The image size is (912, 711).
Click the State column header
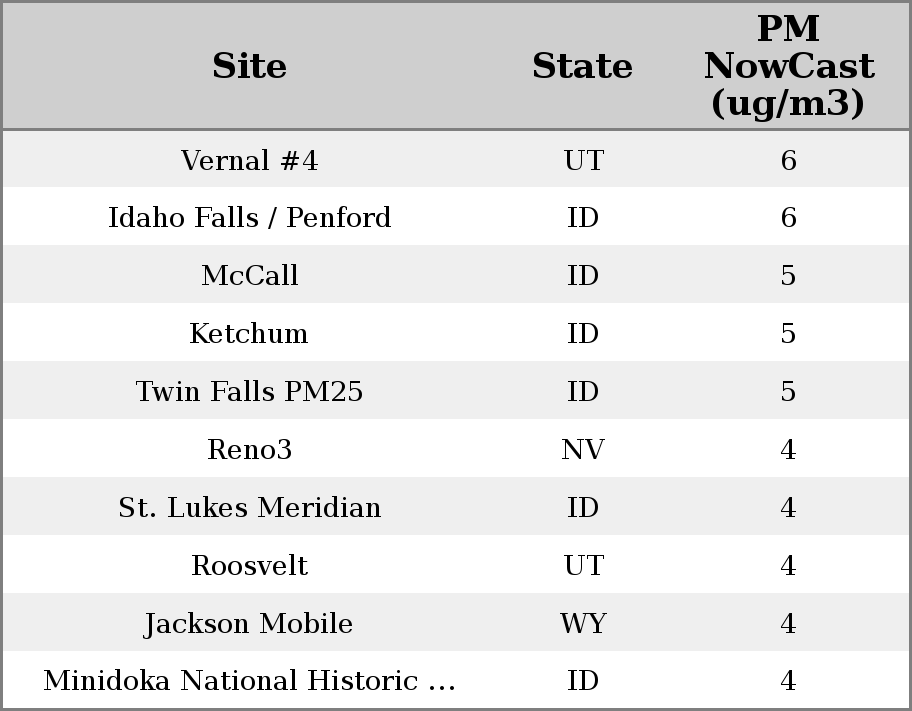pyautogui.click(x=582, y=66)
